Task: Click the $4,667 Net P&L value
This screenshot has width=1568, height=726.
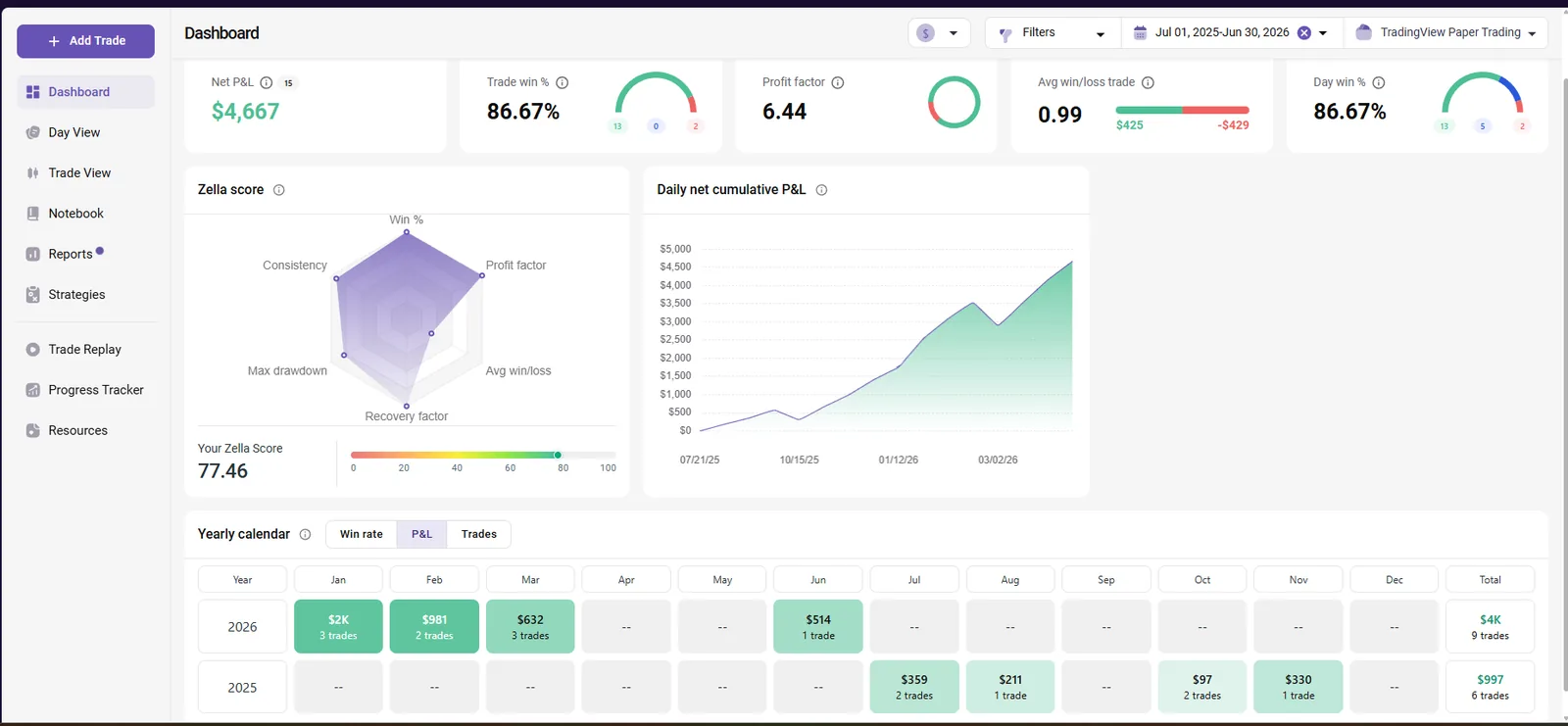Action: pos(246,112)
